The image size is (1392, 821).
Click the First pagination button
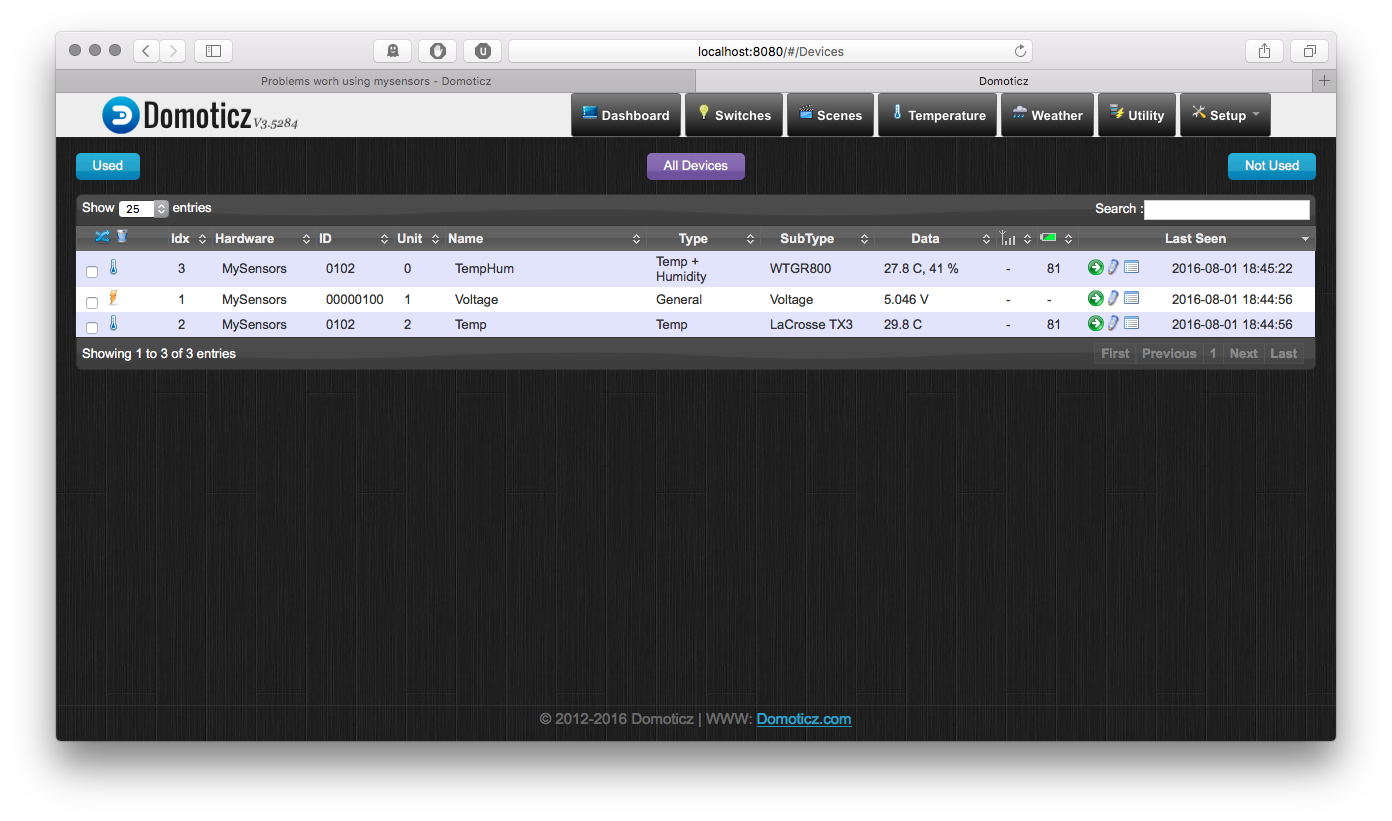pyautogui.click(x=1115, y=353)
